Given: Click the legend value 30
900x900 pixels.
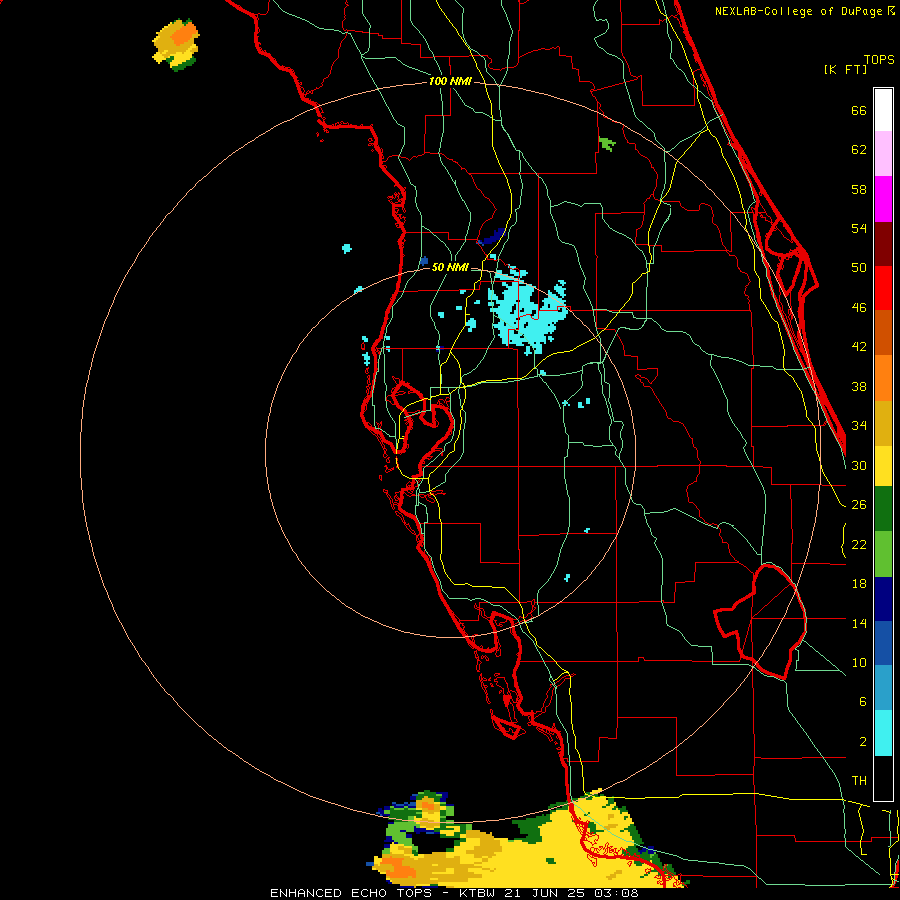Looking at the screenshot, I should (x=859, y=465).
